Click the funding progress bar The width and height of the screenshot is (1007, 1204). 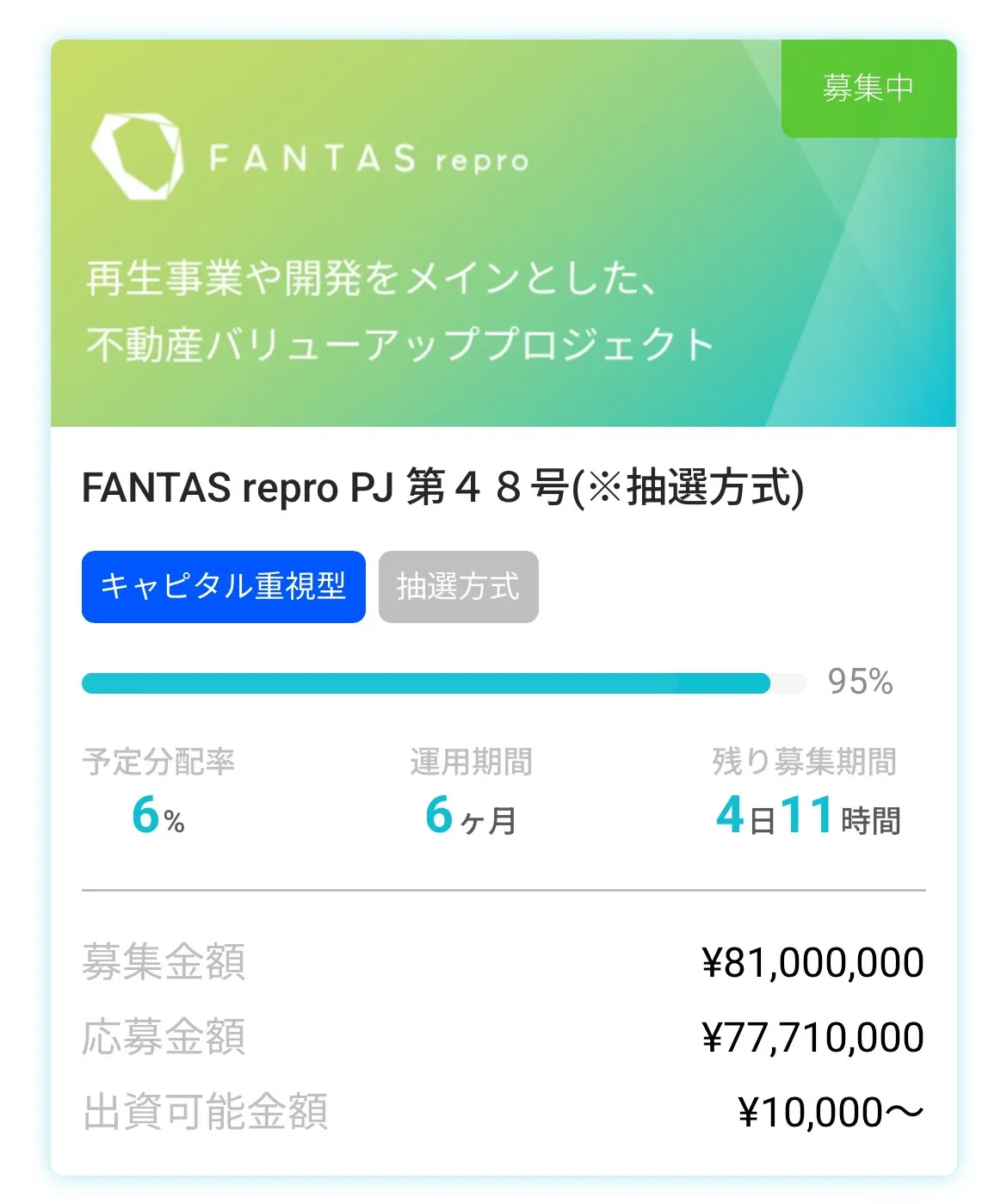(x=444, y=683)
